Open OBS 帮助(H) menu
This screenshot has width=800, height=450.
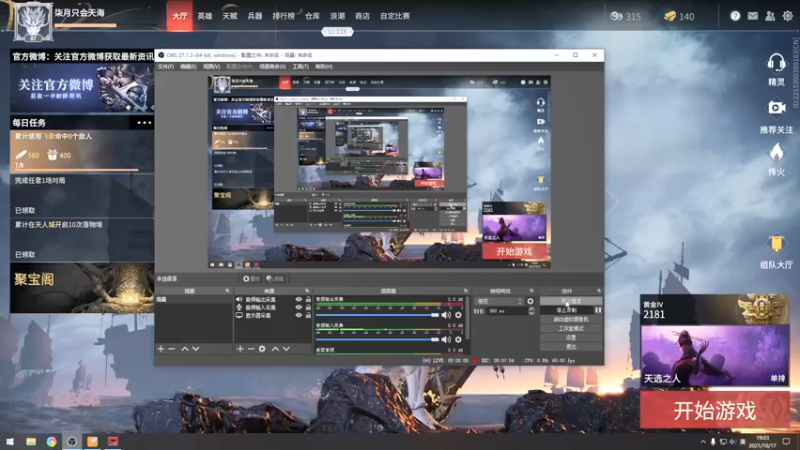pos(323,67)
